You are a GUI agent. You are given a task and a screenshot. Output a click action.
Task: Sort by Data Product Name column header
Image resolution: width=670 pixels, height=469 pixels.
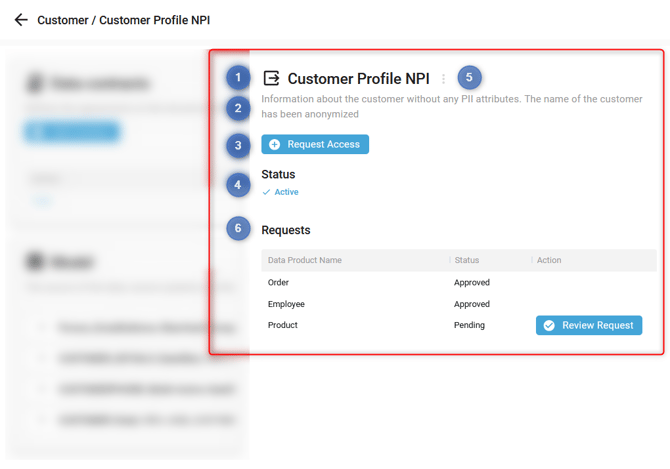[x=305, y=260]
